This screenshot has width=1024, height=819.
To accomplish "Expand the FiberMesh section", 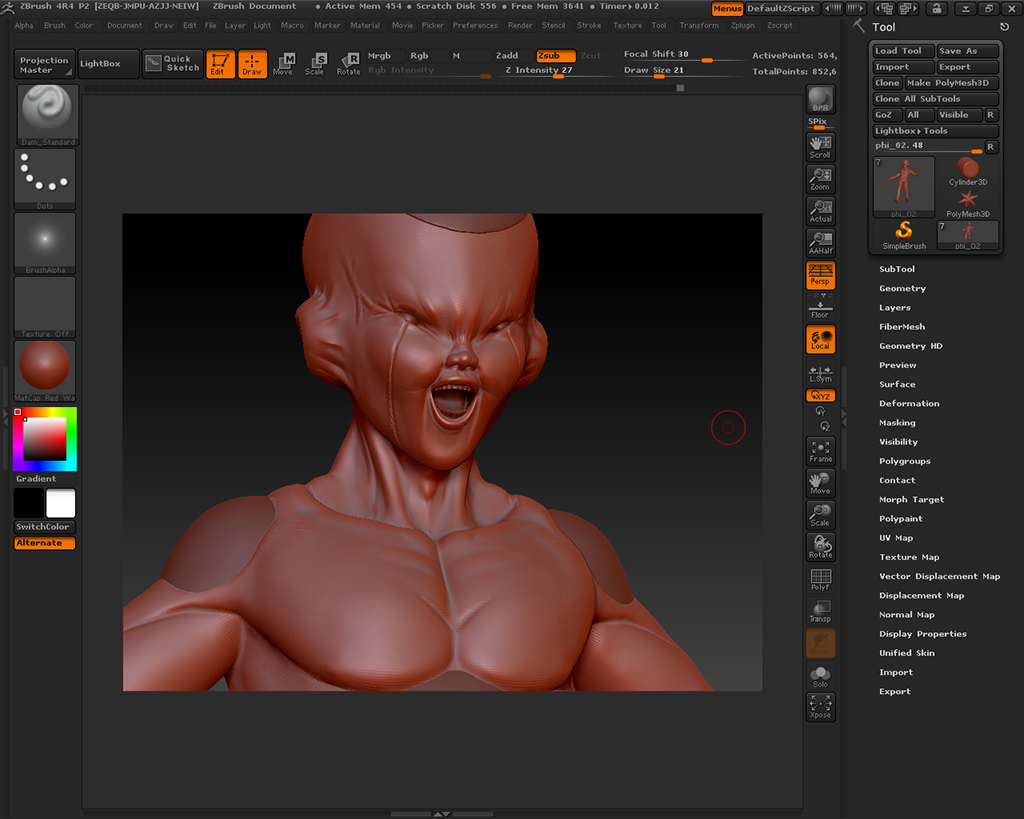I will pos(902,327).
